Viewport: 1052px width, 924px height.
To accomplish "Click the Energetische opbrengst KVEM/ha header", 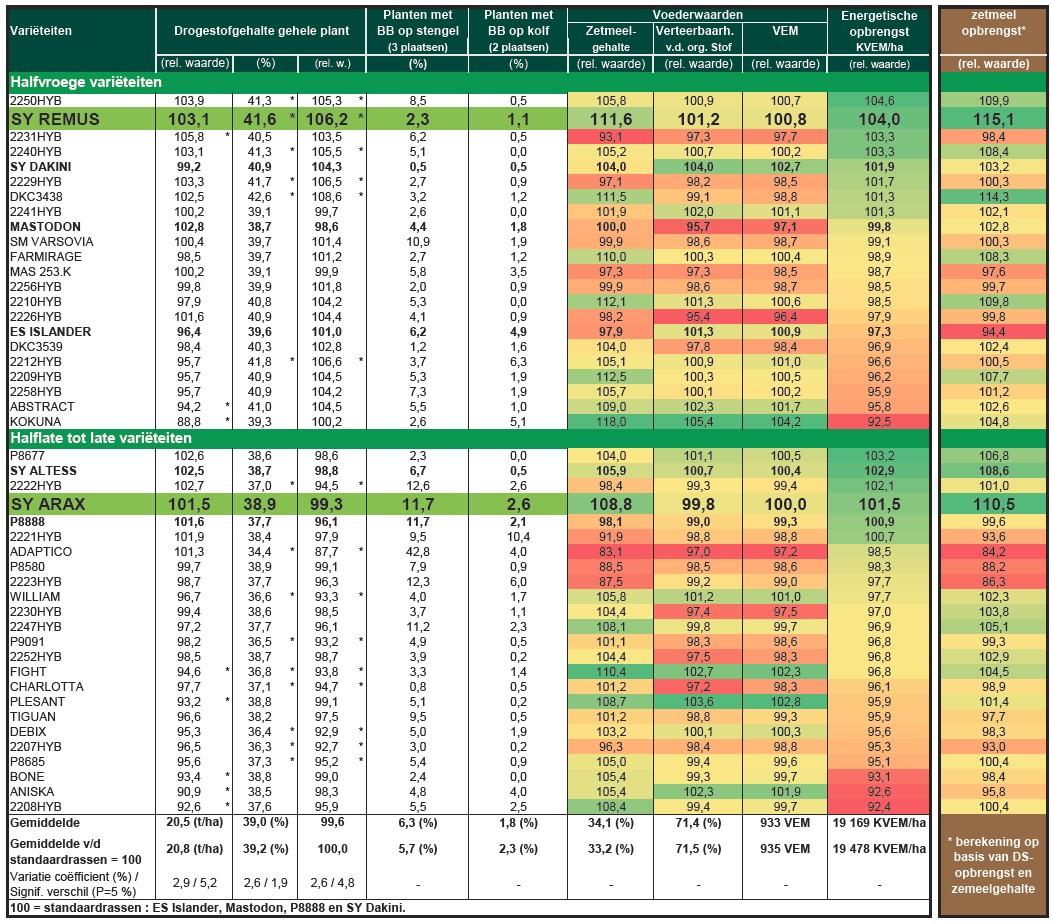I will 879,31.
